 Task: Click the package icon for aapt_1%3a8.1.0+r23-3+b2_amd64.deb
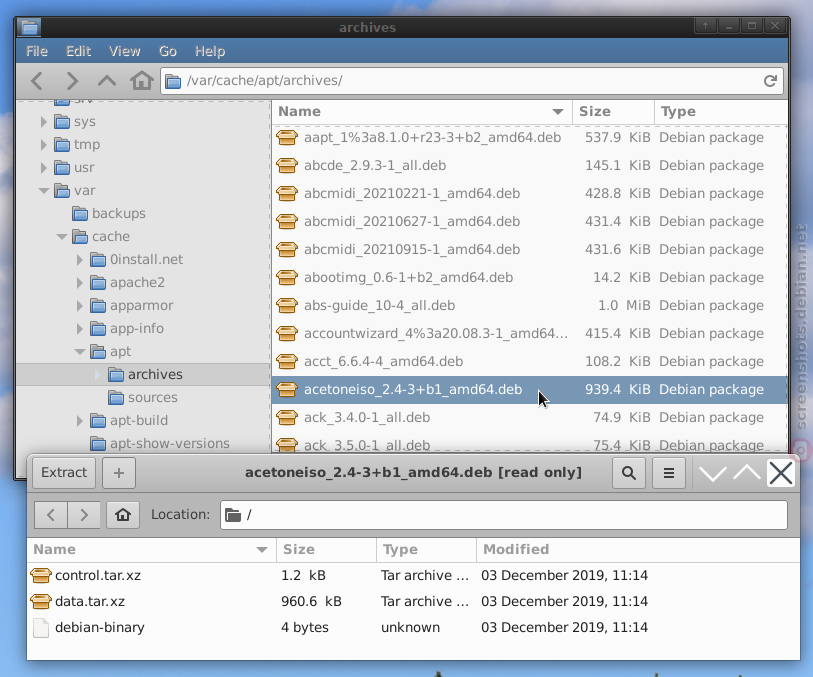point(287,137)
